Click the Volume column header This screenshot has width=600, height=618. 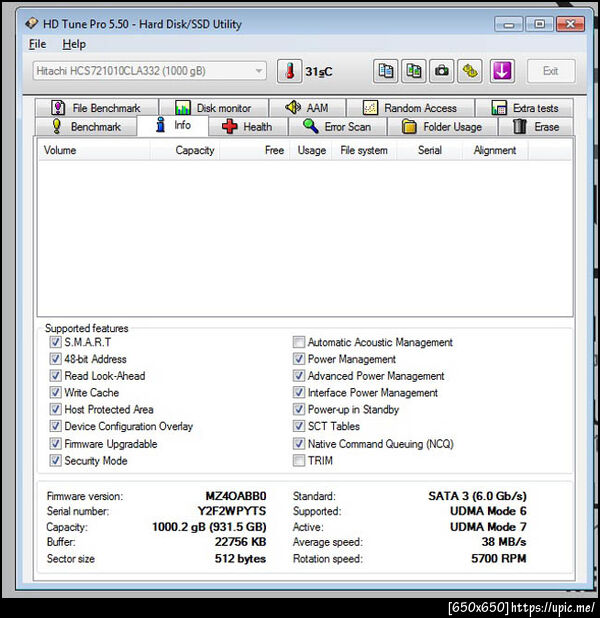(x=94, y=150)
